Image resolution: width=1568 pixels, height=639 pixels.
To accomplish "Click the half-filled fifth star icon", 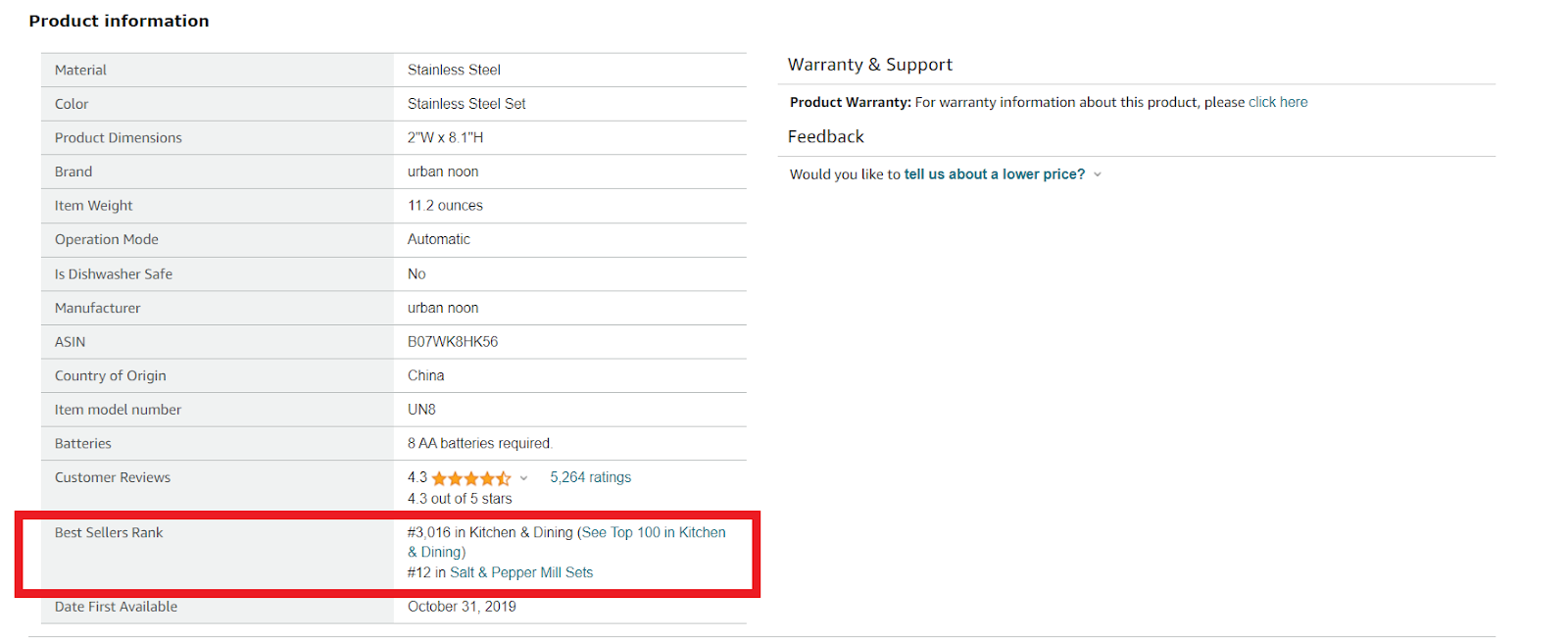I will click(504, 479).
